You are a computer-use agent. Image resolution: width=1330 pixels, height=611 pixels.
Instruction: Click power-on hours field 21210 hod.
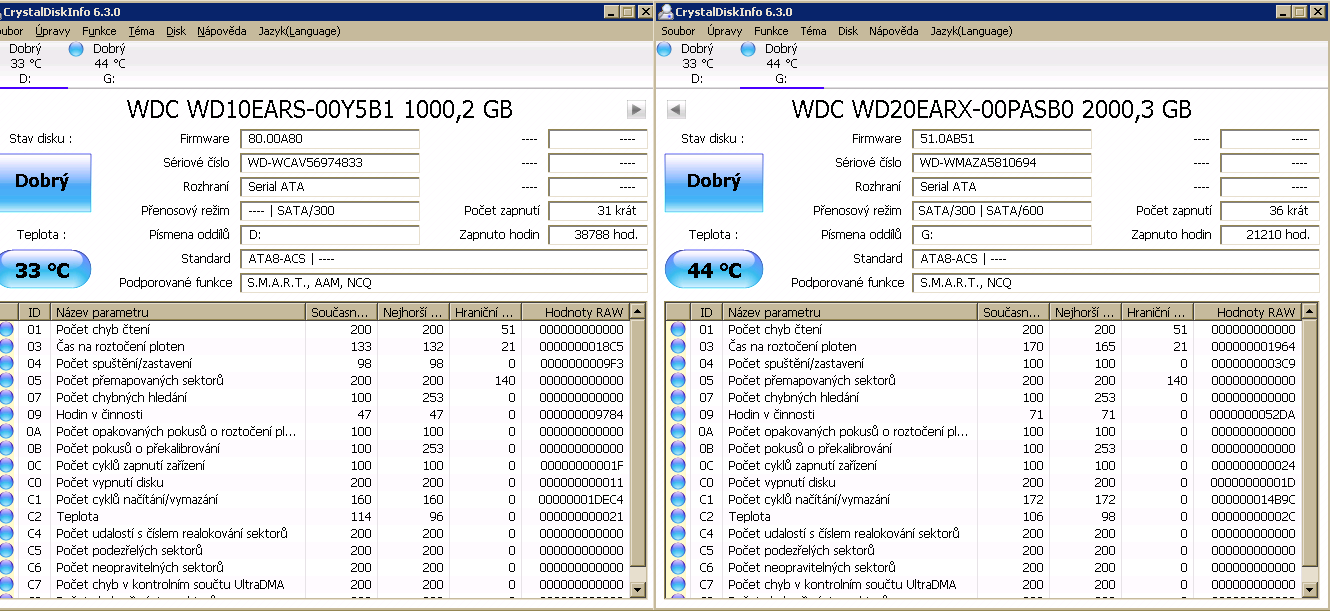click(x=1269, y=235)
